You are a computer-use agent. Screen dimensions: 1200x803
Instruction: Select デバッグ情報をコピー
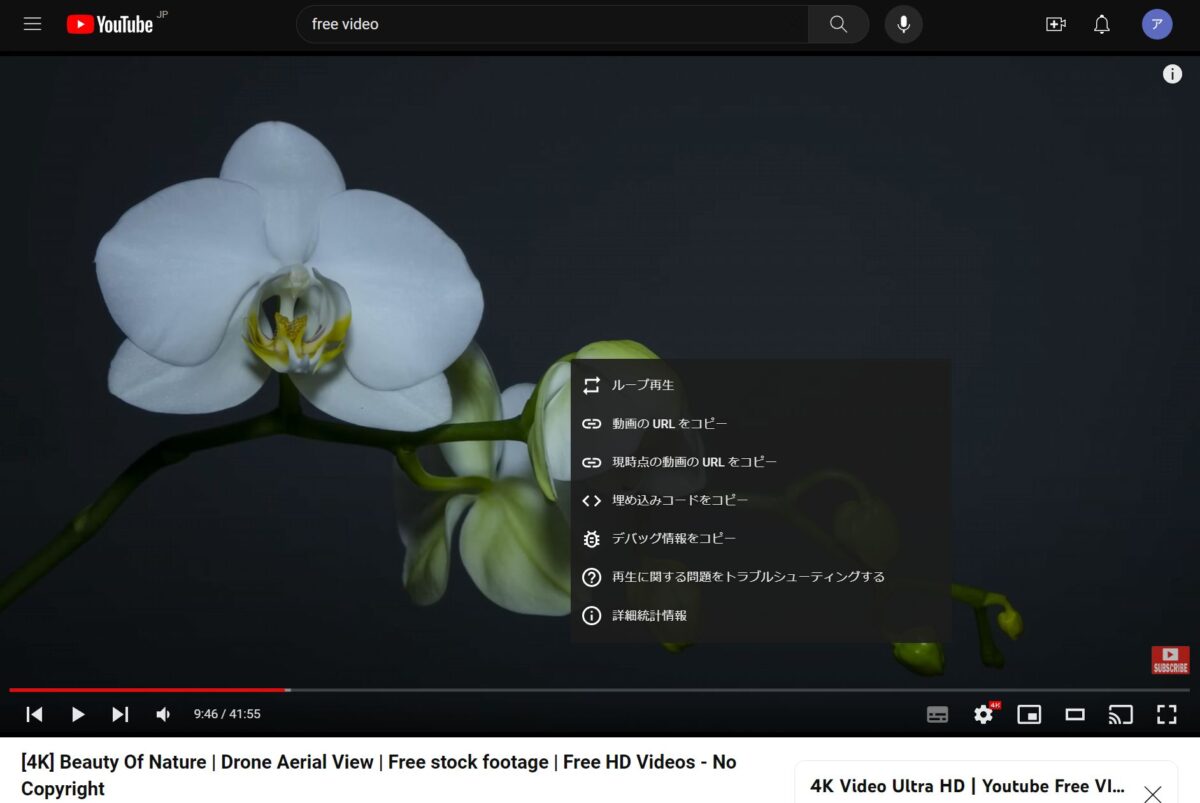tap(760, 539)
